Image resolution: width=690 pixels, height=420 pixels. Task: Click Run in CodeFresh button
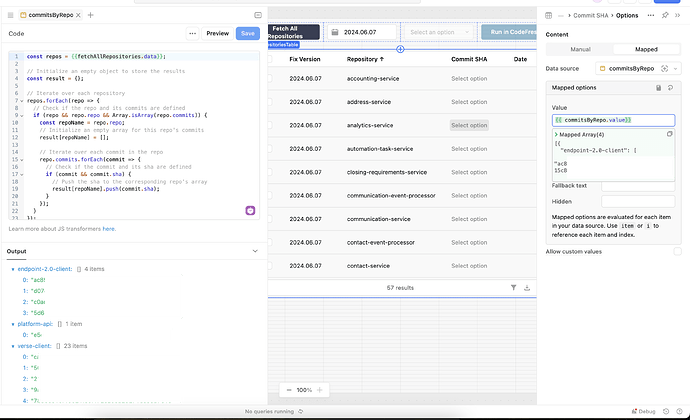click(x=509, y=32)
